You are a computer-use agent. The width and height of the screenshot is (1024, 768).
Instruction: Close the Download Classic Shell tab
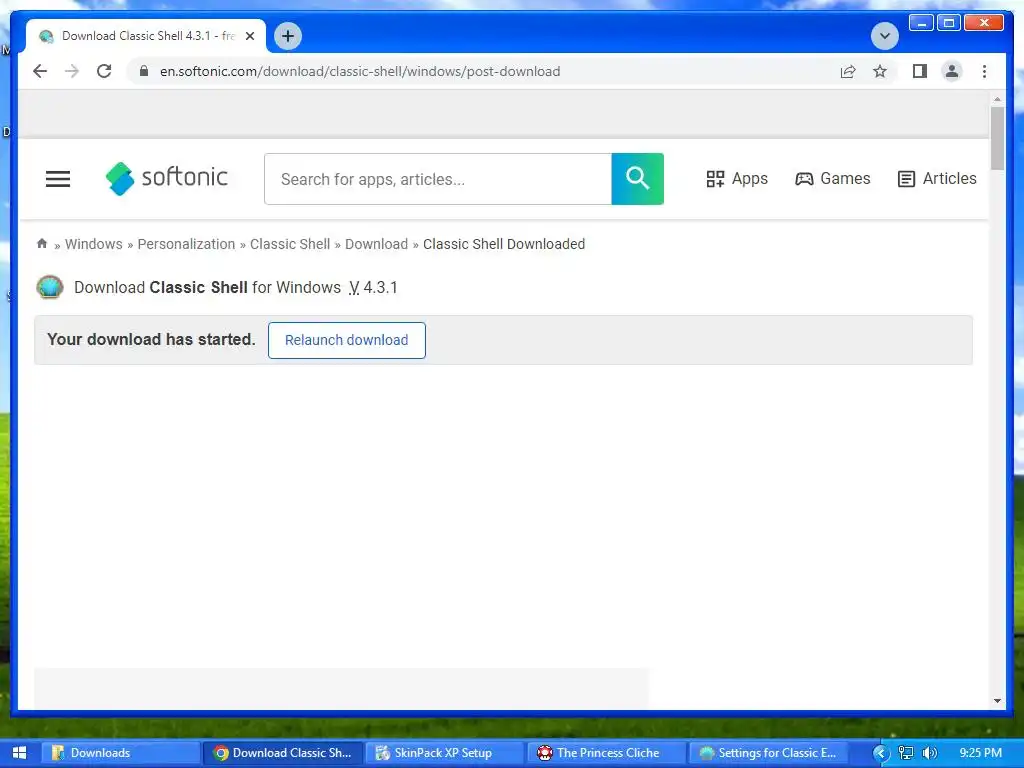tap(249, 36)
